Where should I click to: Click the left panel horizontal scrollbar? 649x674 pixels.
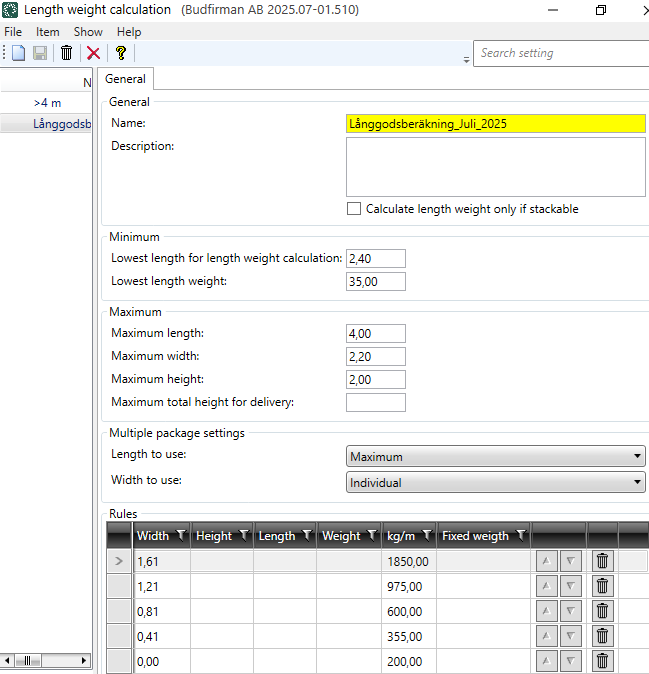45,661
